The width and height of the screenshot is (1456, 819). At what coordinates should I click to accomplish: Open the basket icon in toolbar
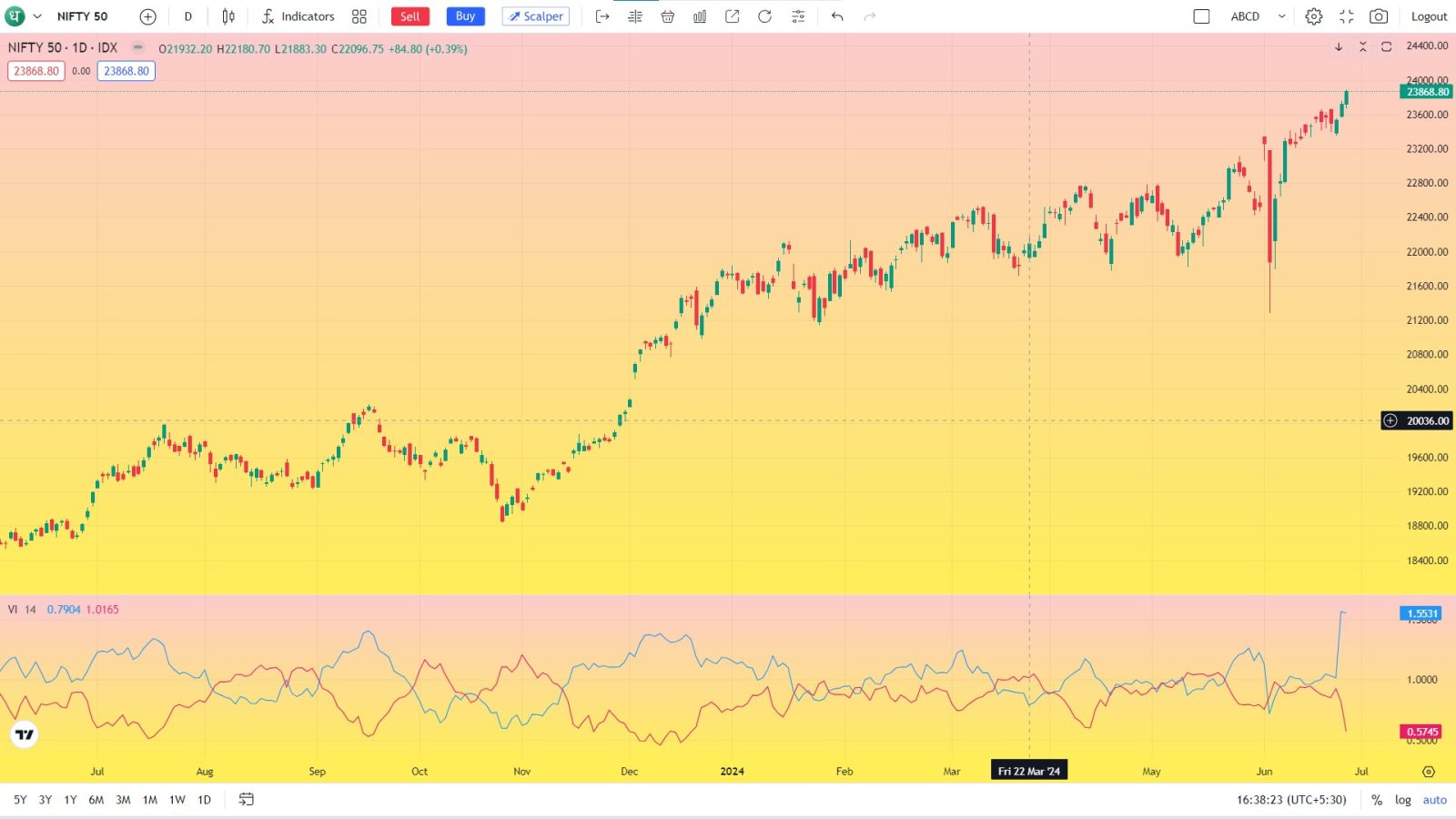coord(668,16)
